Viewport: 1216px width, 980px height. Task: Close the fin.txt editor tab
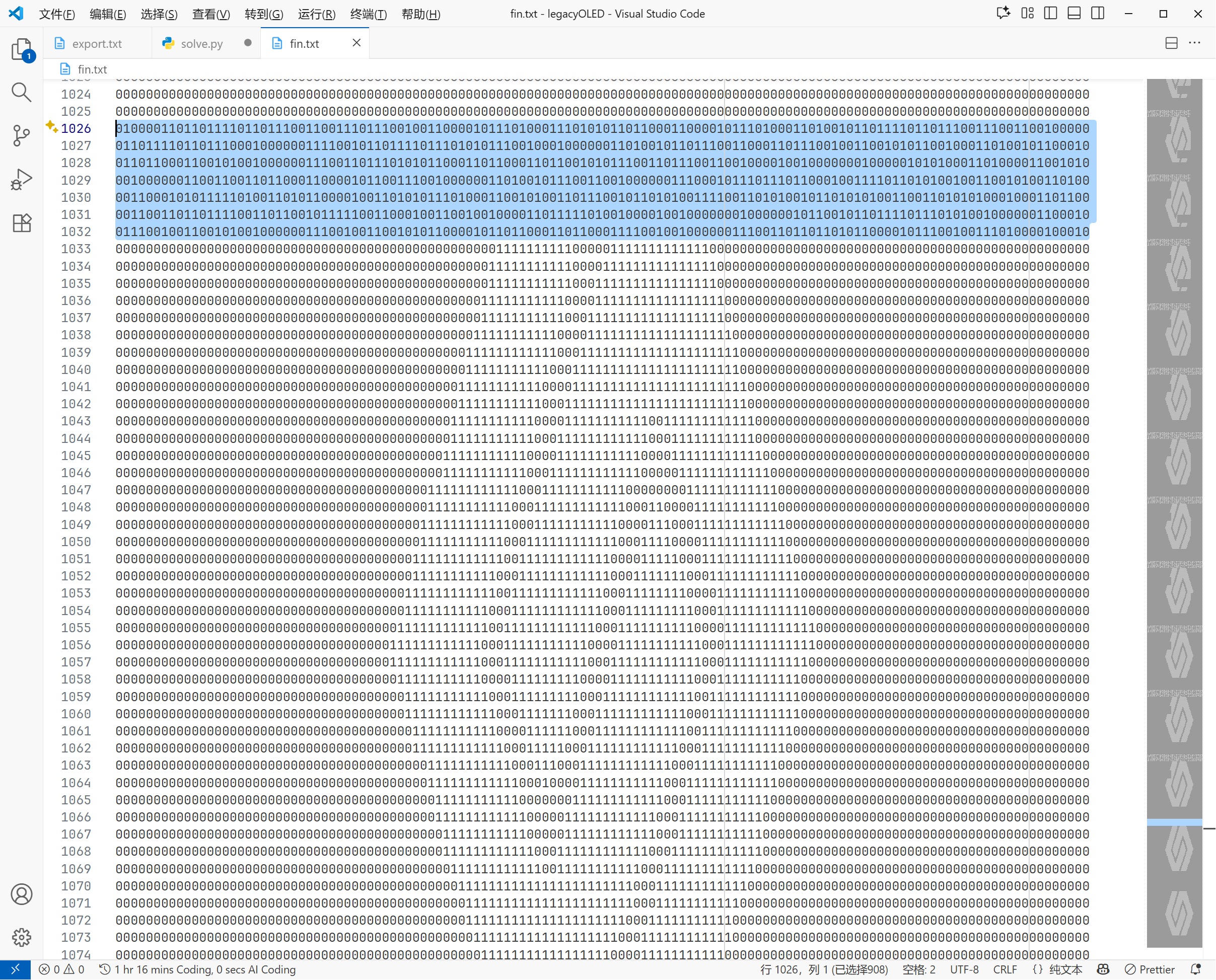tap(356, 43)
